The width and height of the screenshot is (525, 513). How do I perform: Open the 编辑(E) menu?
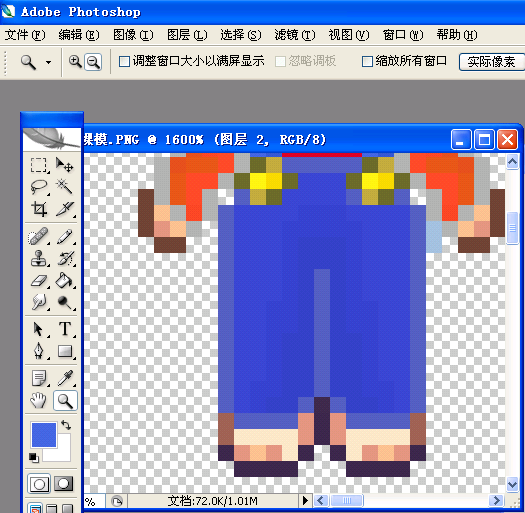79,35
